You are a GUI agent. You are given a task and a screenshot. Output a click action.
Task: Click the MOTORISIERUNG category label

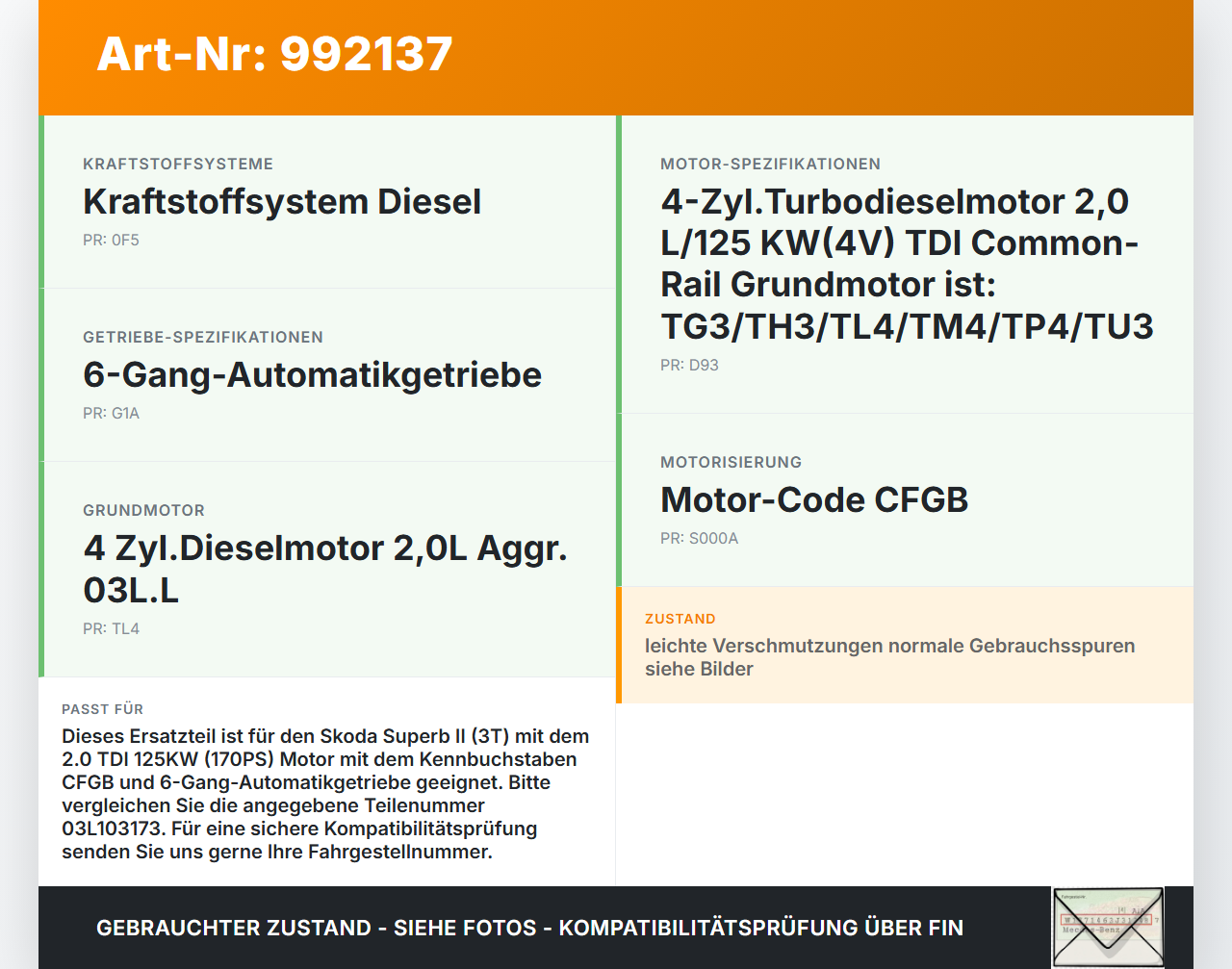[x=731, y=462]
